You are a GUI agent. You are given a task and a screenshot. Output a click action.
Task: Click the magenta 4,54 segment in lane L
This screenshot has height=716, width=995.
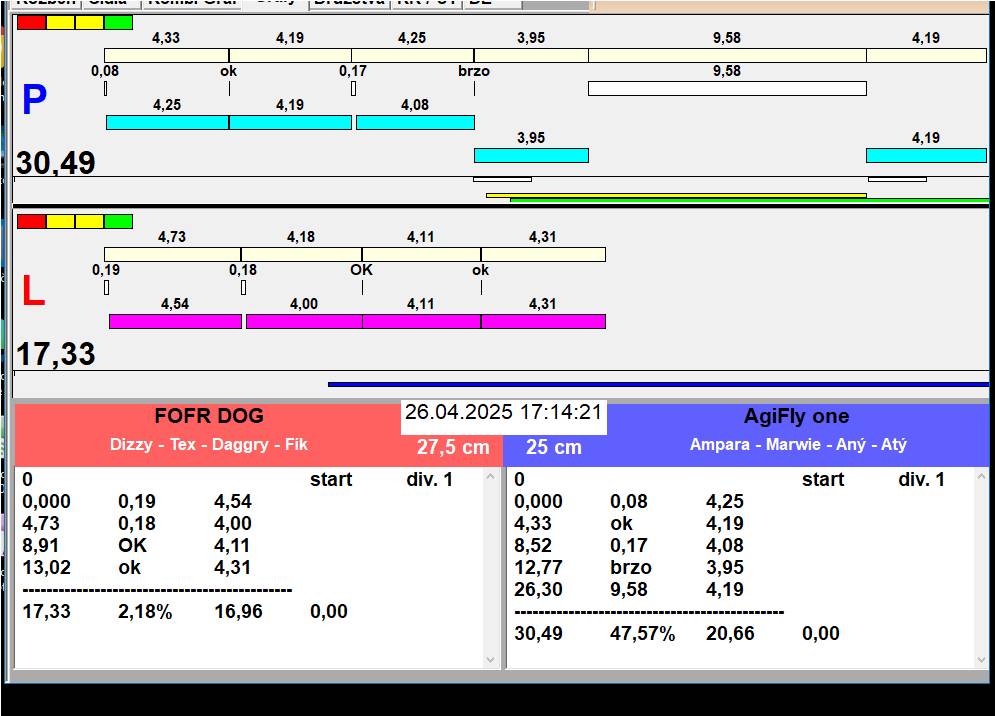click(175, 321)
